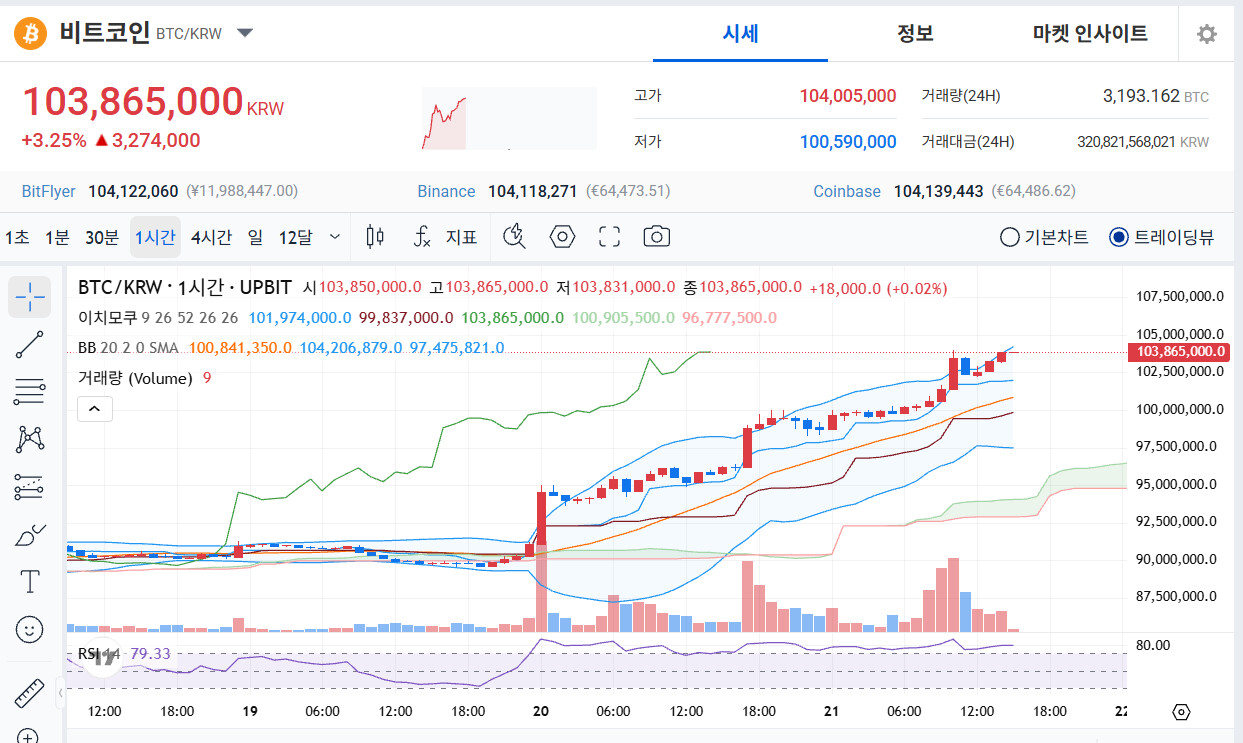Screen dimensions: 1243x743
Task: Select the 4시간 interval button
Action: point(211,237)
